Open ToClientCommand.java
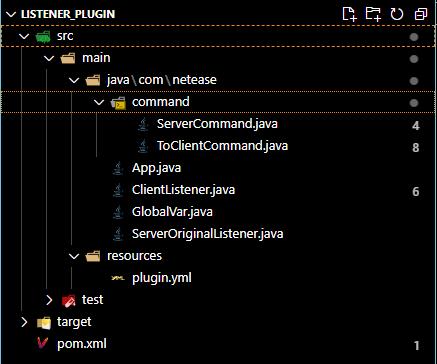The width and height of the screenshot is (437, 364). click(222, 146)
